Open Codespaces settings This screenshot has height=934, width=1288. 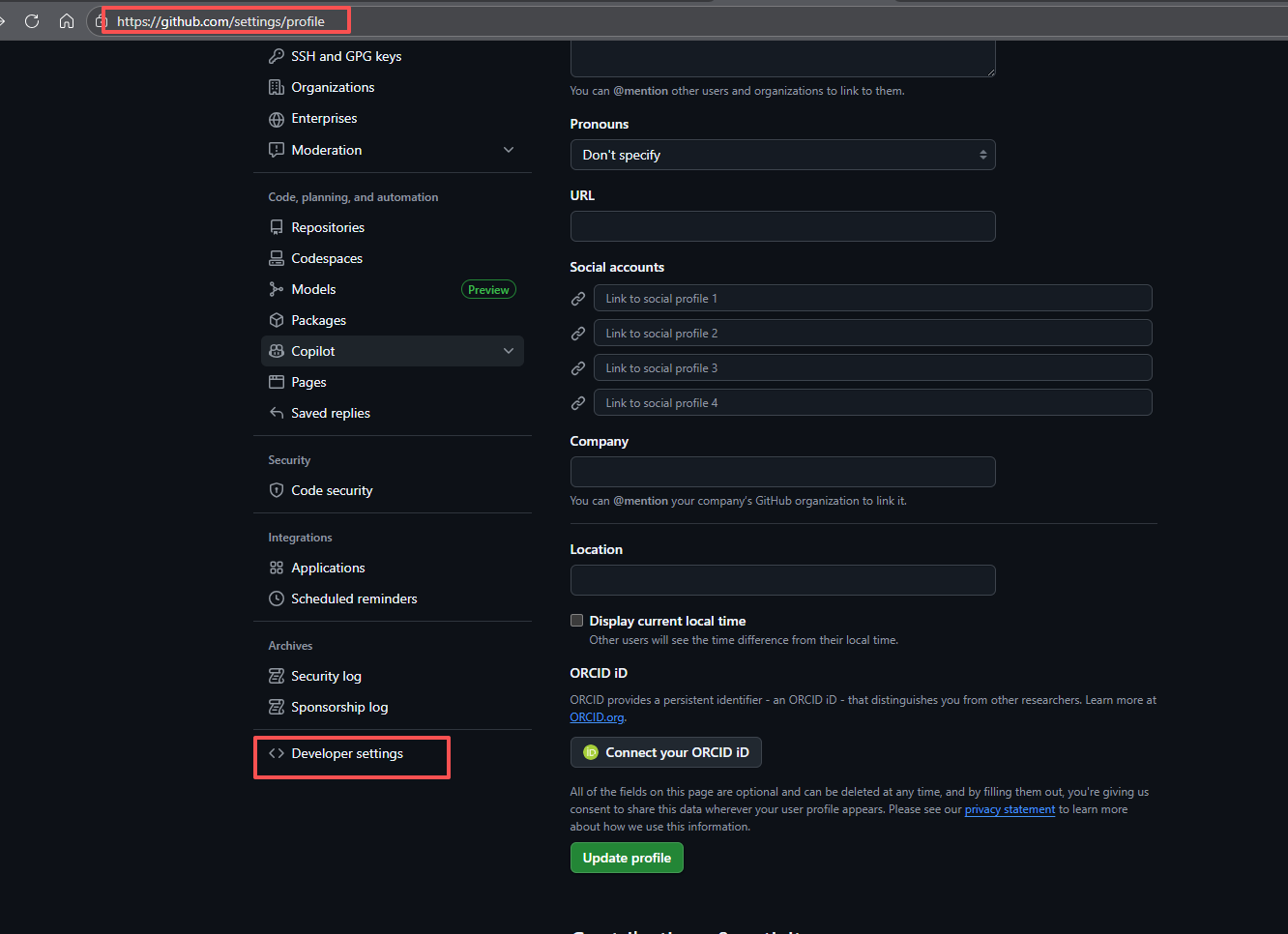coord(327,258)
